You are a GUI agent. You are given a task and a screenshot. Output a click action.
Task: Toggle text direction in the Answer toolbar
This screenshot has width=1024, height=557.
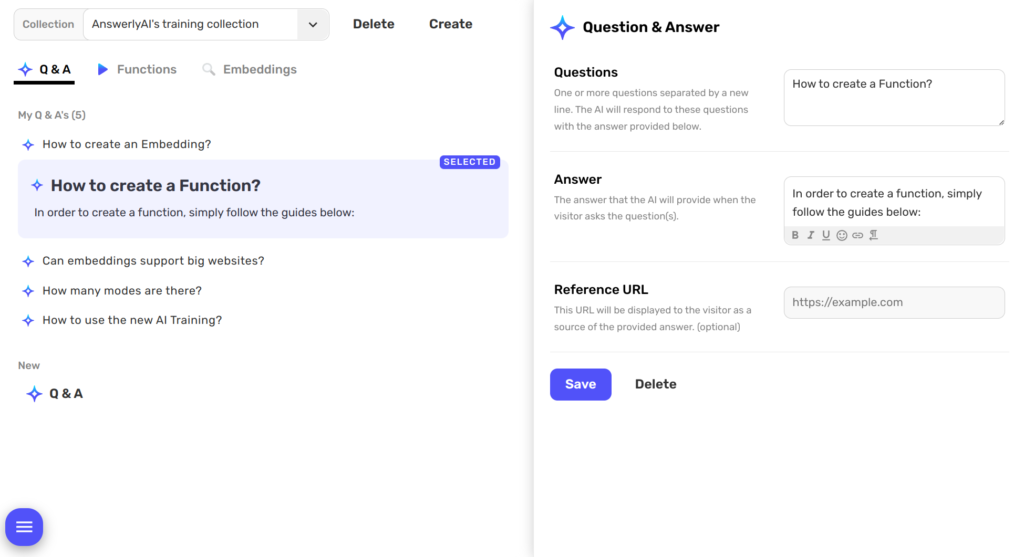[873, 236]
